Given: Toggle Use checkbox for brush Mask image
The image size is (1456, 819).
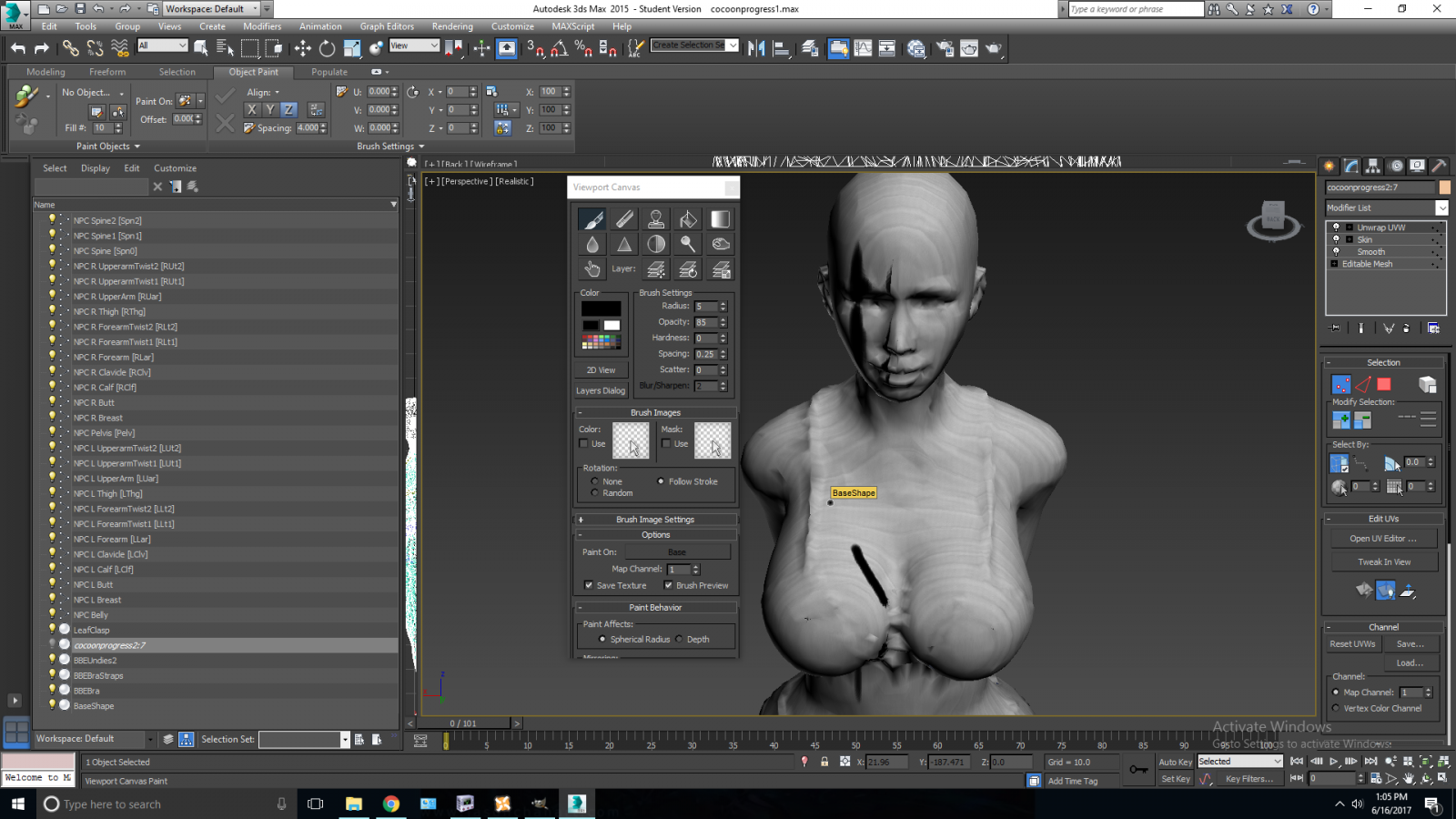Looking at the screenshot, I should point(666,444).
